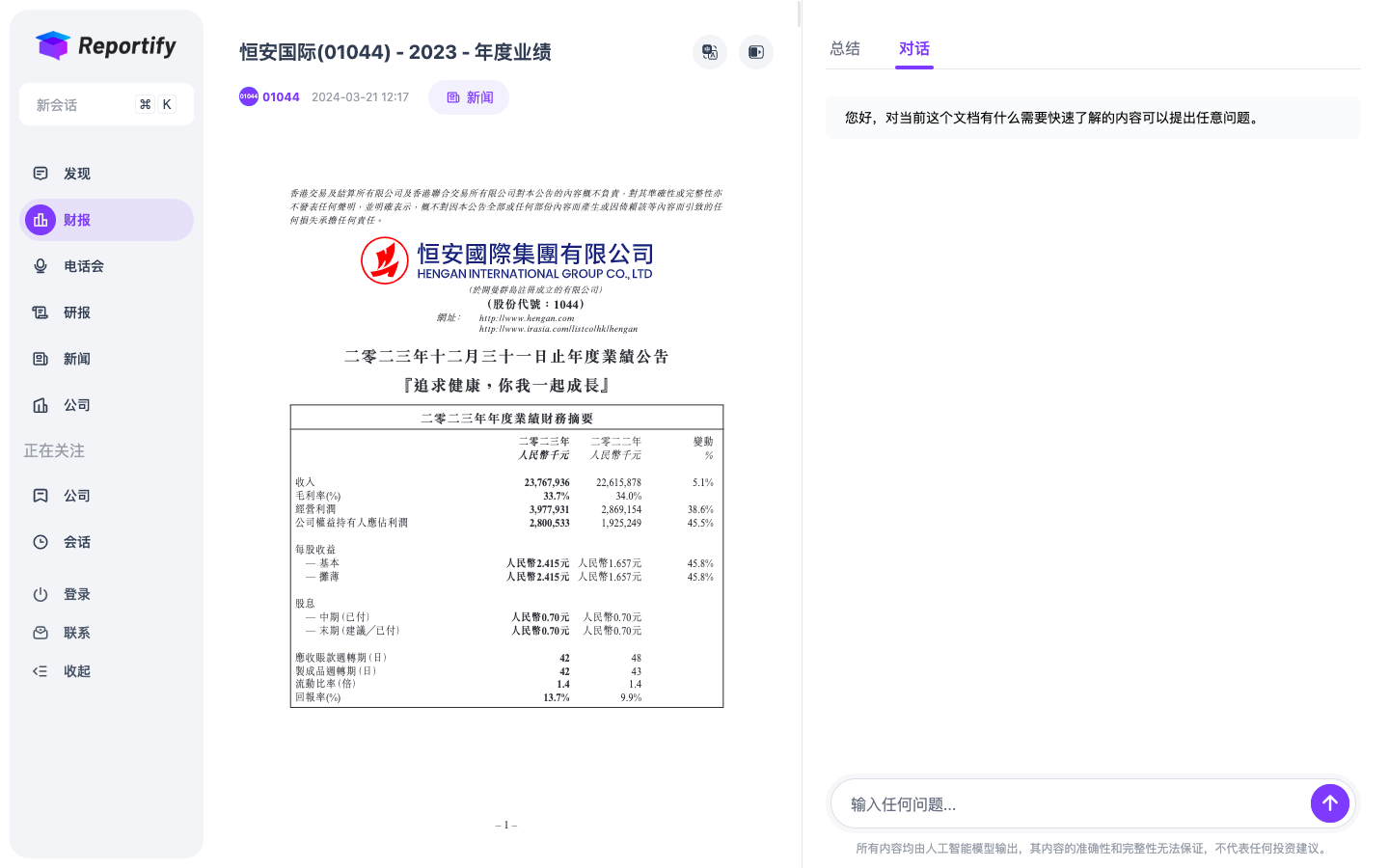Open 公司 under 正在关注
Screen dimensions: 1389x868
[106, 496]
